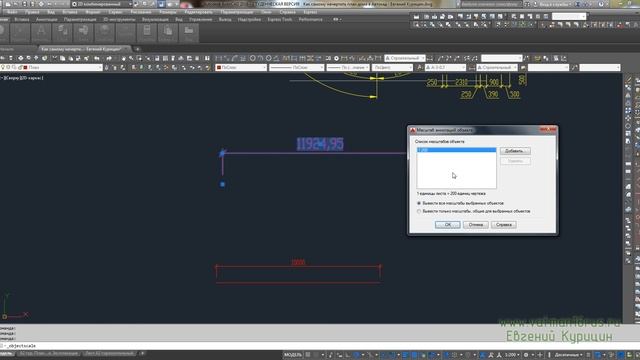
Task: Click the 11924,95 dimension text
Action: [320, 144]
